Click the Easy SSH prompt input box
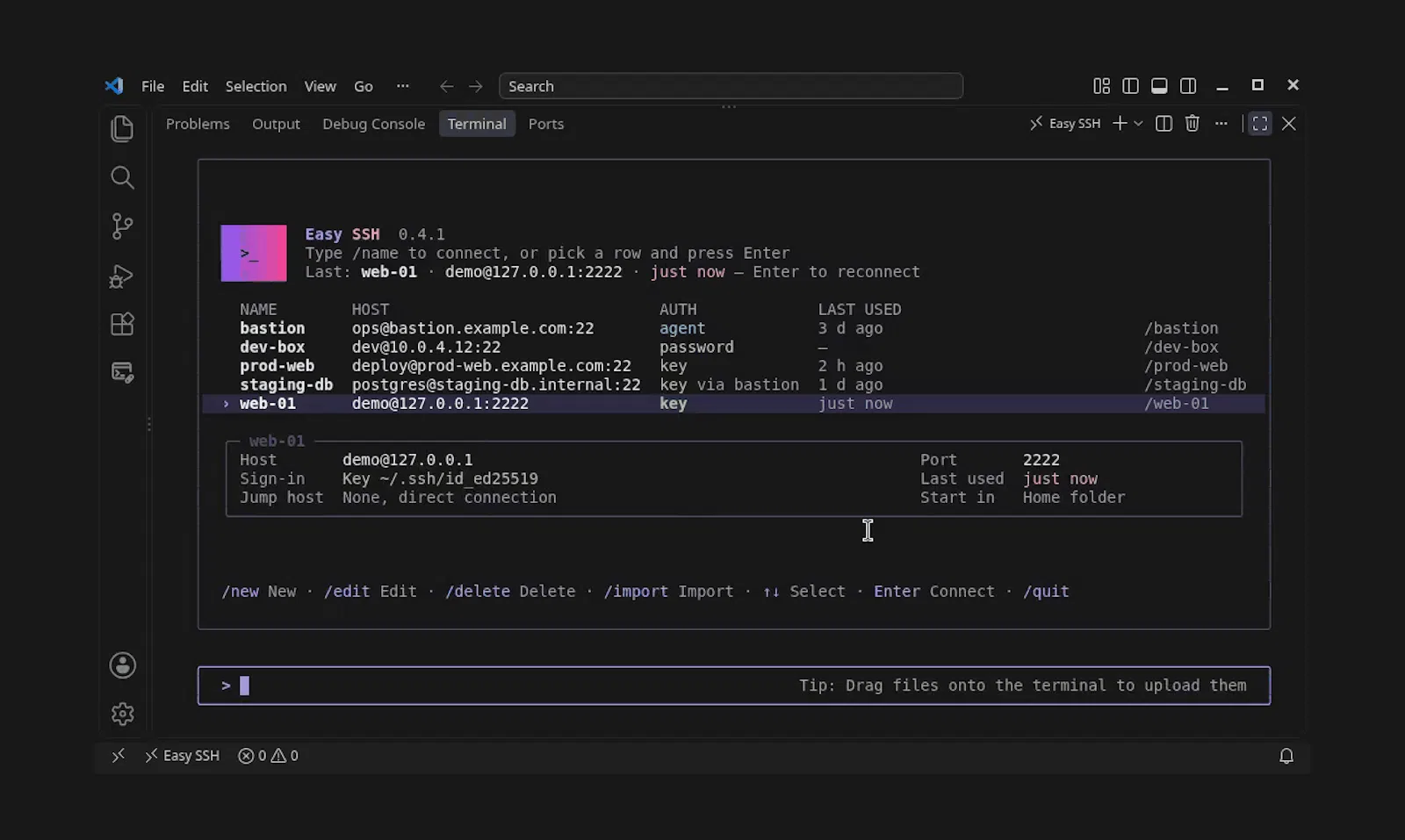 [733, 686]
